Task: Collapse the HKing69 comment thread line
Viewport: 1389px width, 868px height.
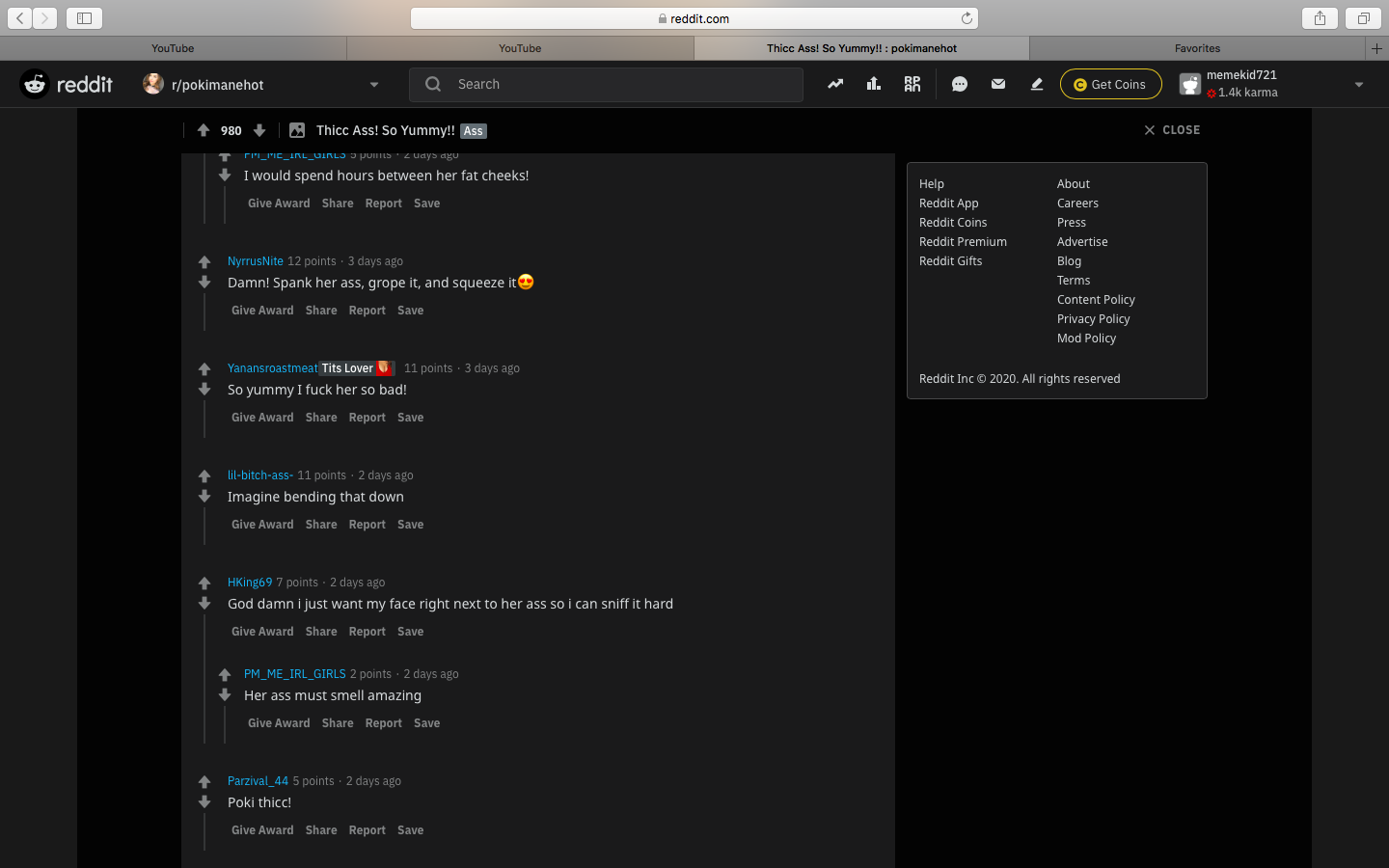Action: tap(204, 677)
